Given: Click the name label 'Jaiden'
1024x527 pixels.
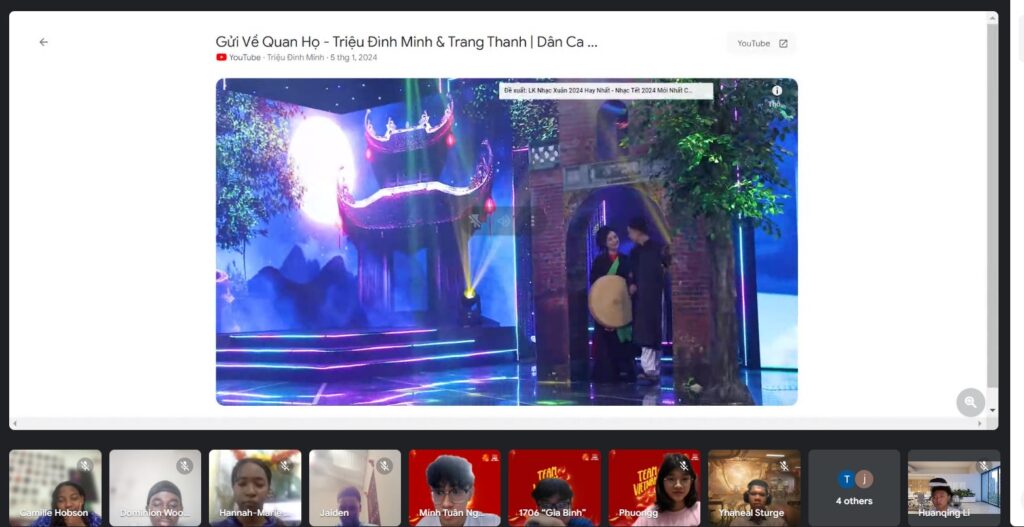Looking at the screenshot, I should [334, 513].
